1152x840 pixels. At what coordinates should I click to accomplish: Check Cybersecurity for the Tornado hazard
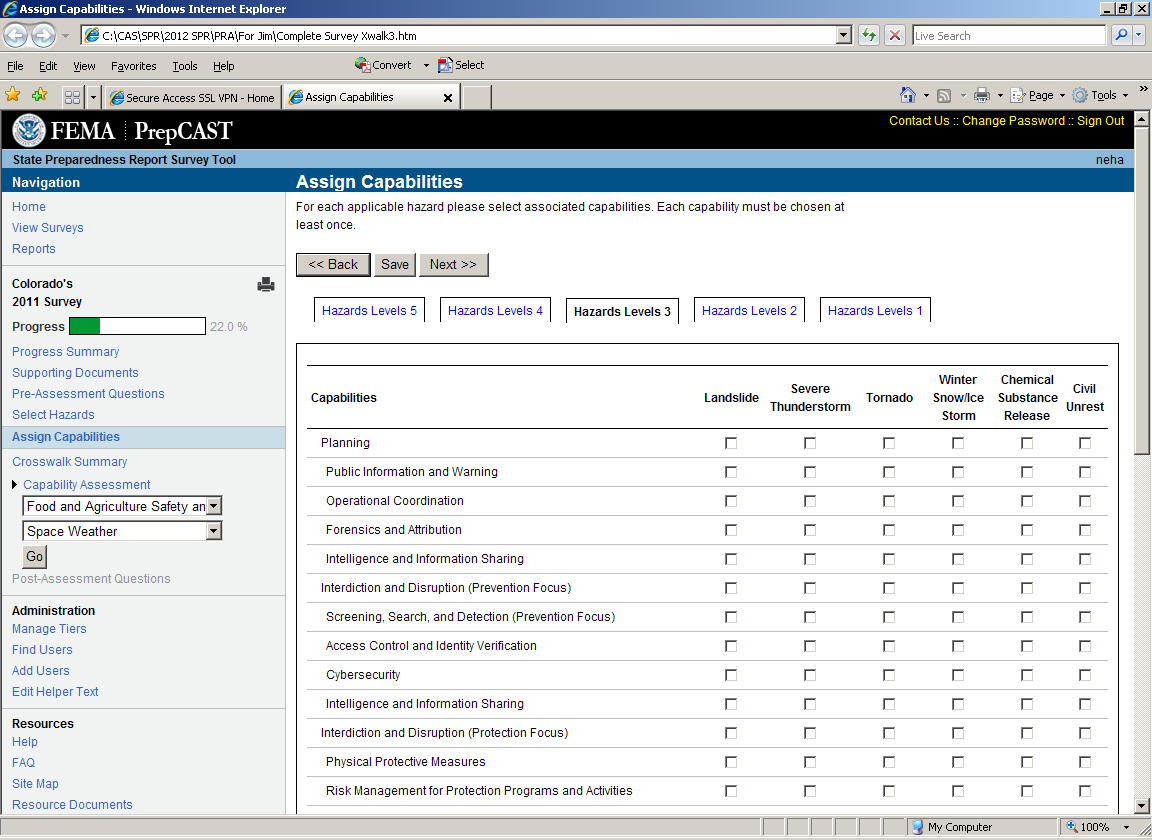(x=889, y=675)
